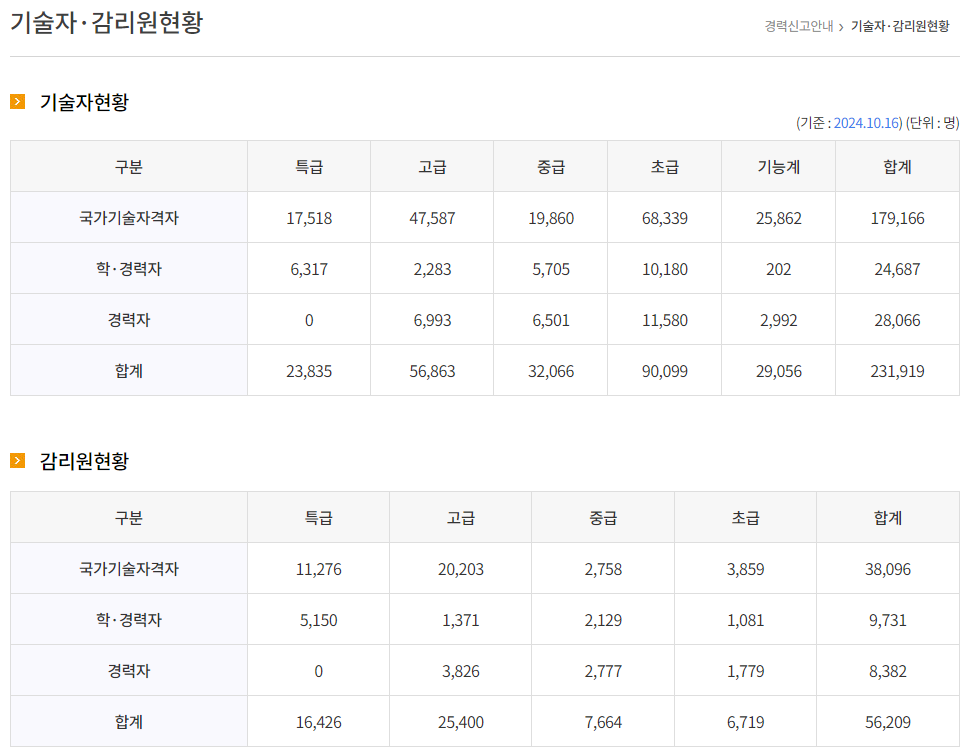
Task: Click value 202 in 기능계 column
Action: (779, 269)
